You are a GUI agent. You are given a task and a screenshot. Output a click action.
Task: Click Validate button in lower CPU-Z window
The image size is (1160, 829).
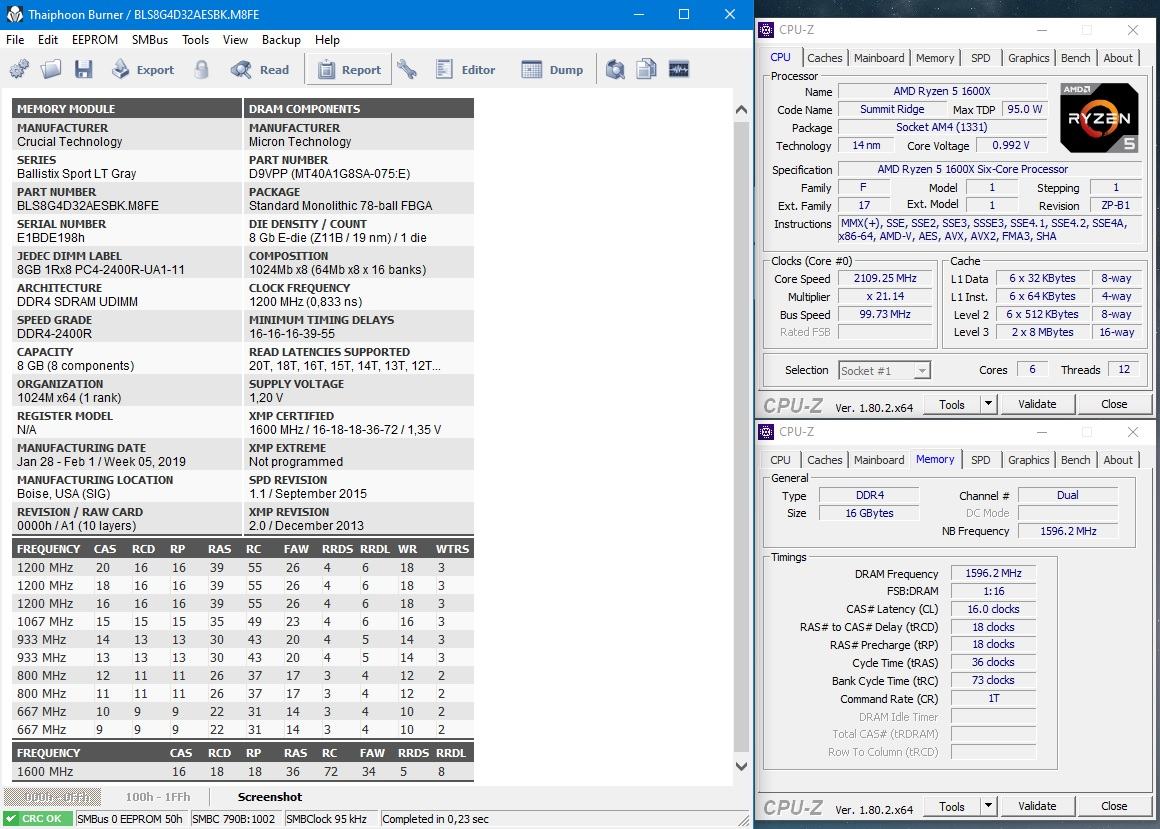pyautogui.click(x=1036, y=806)
